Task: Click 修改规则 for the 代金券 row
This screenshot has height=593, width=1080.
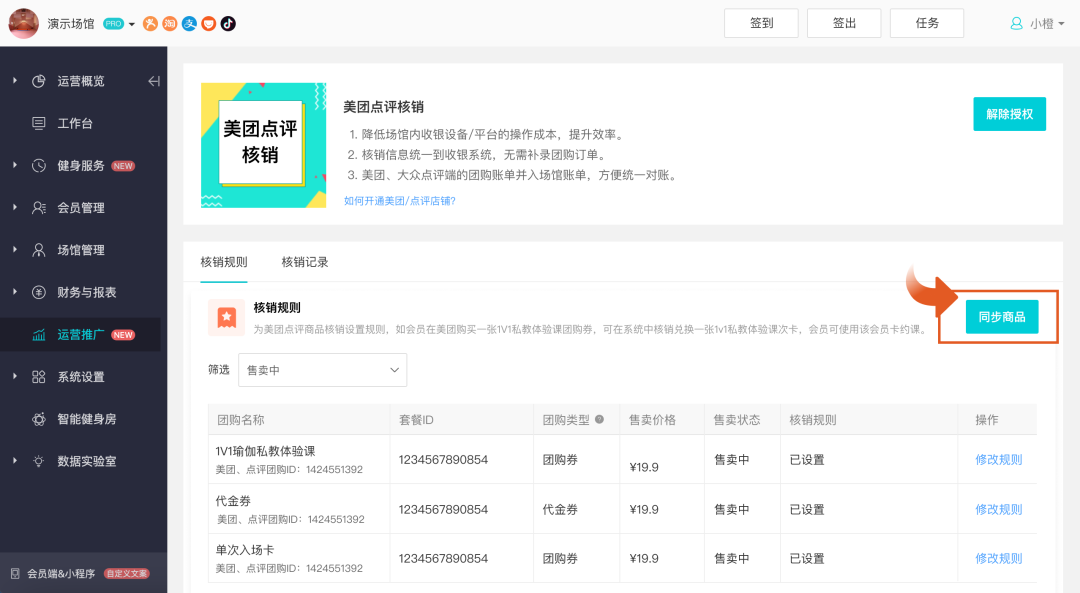Action: click(998, 509)
